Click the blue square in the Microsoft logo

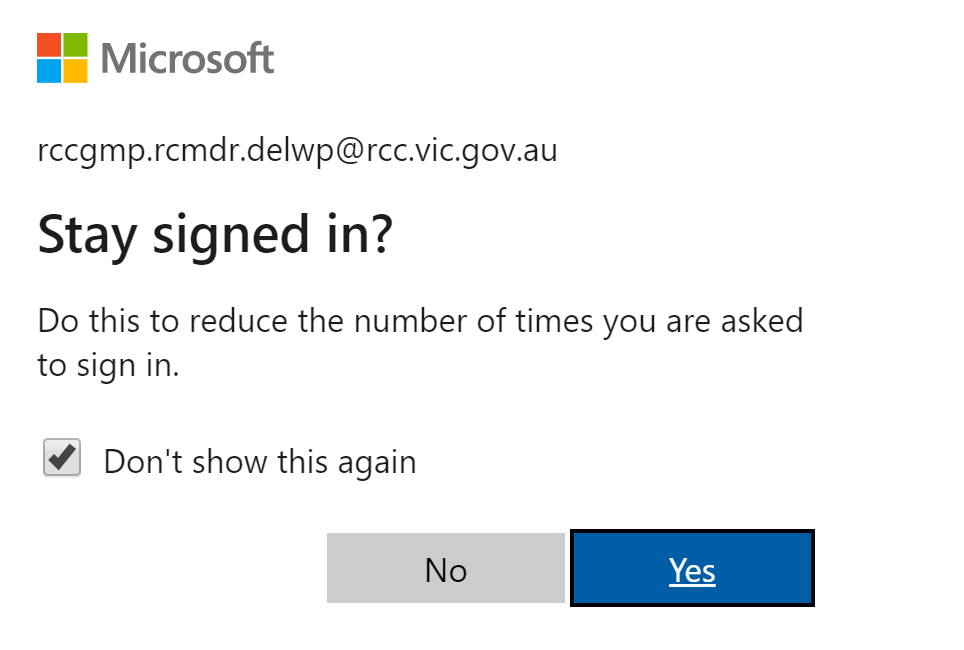click(x=49, y=71)
